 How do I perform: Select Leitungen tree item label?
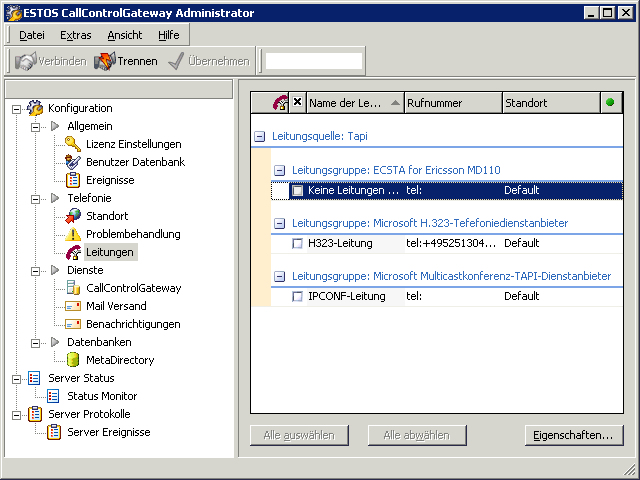pyautogui.click(x=110, y=252)
